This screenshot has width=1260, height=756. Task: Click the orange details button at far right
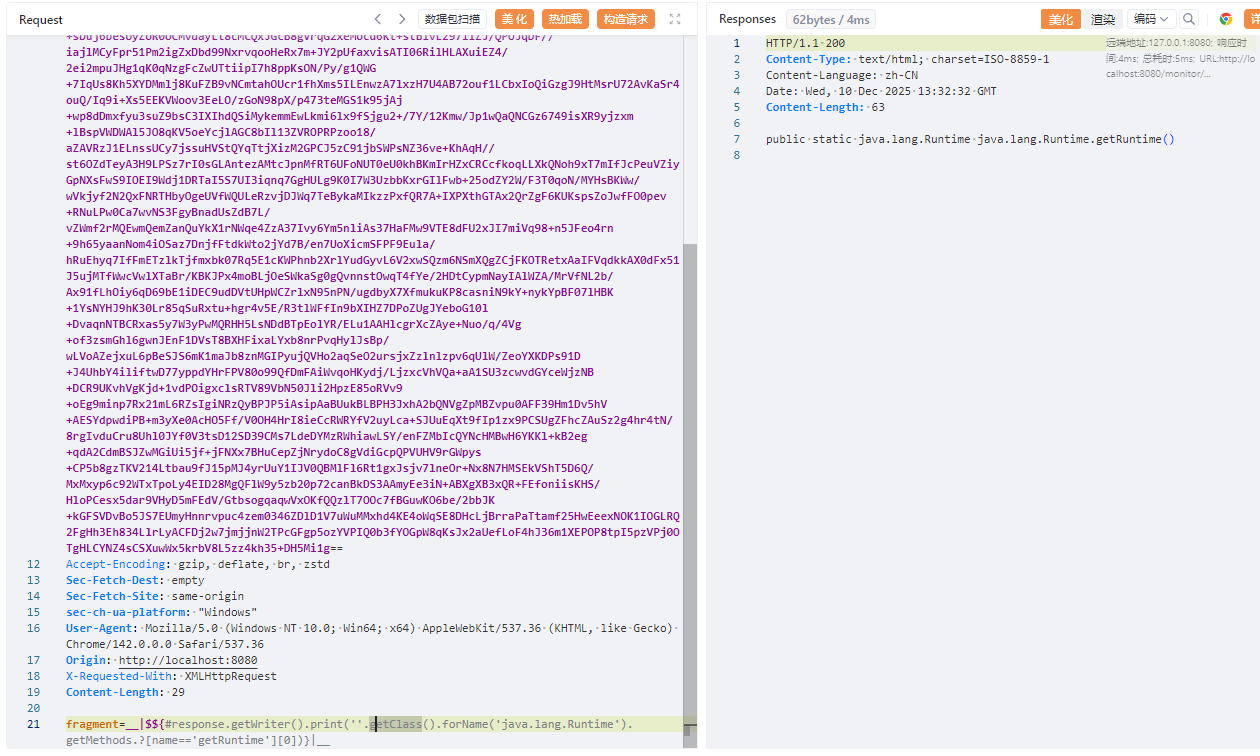[1252, 19]
